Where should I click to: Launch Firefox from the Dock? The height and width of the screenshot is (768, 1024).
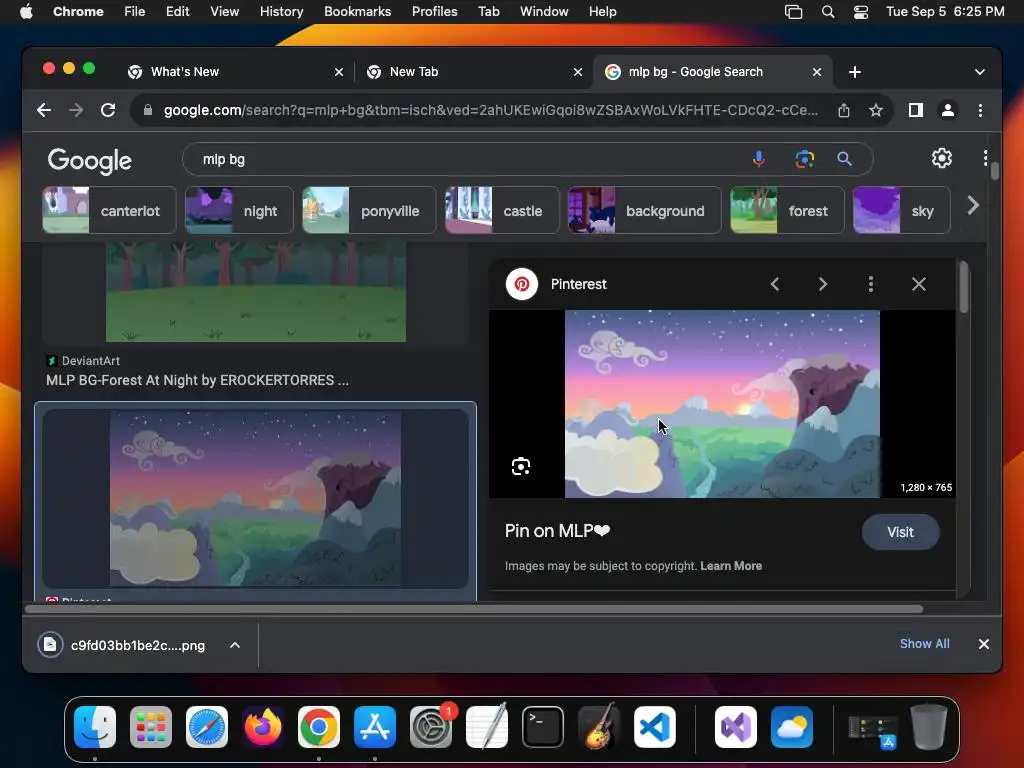263,727
